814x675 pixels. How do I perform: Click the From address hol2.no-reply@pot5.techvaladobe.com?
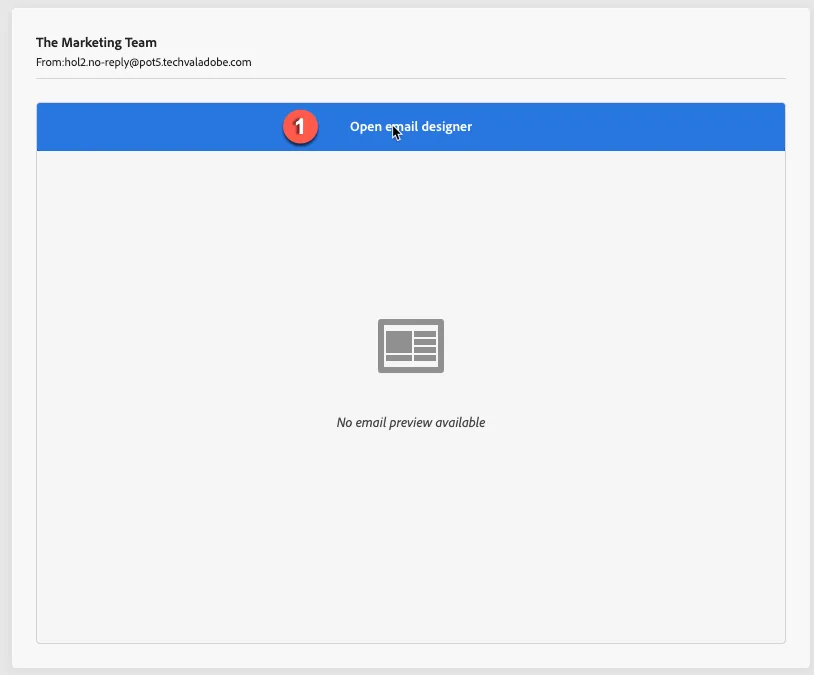pos(158,62)
